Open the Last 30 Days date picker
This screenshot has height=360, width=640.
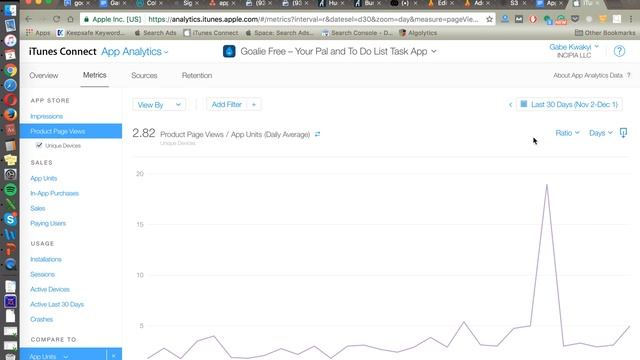click(x=569, y=104)
